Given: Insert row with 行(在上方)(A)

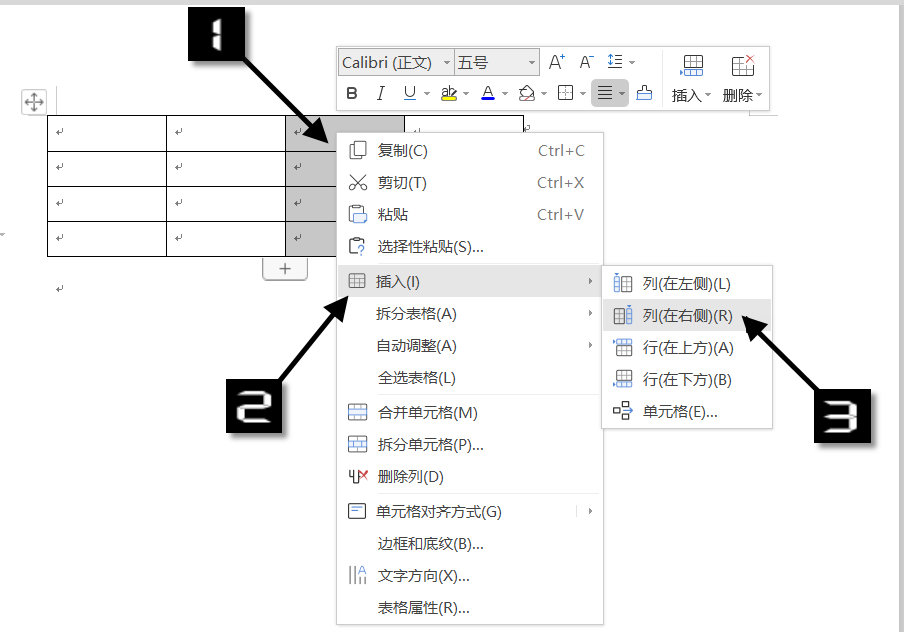Looking at the screenshot, I should click(687, 348).
